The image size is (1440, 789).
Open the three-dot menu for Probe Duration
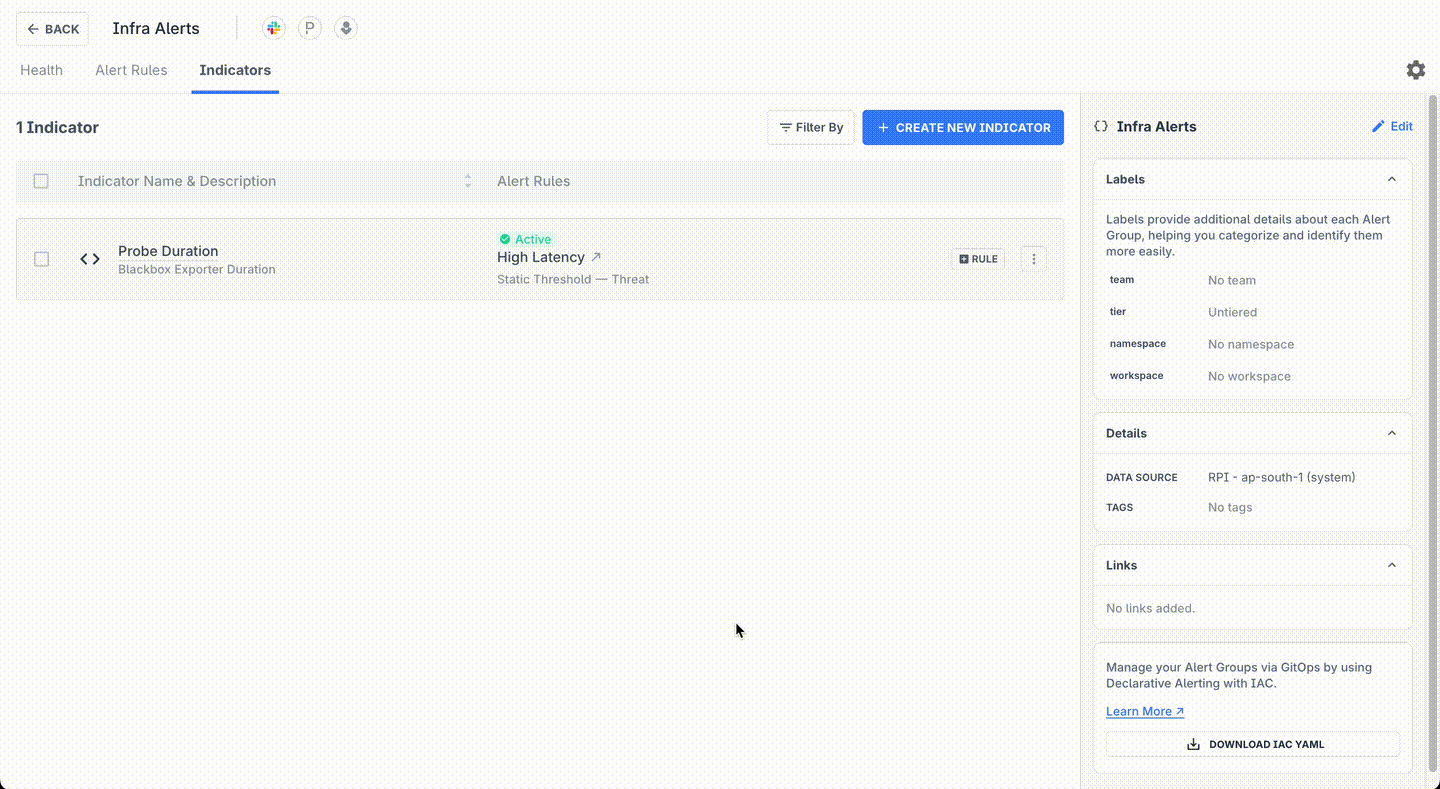1033,259
